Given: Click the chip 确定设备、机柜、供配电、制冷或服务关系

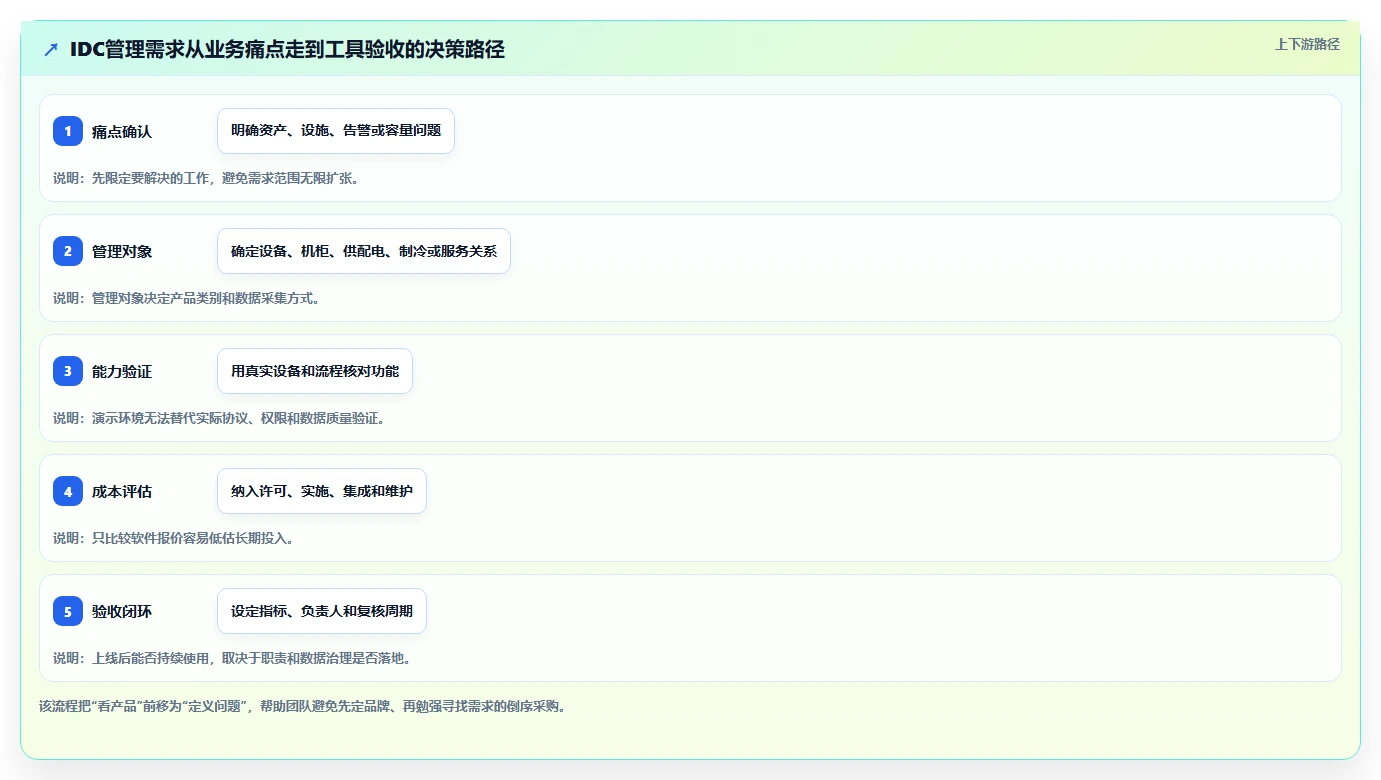Looking at the screenshot, I should [x=364, y=251].
